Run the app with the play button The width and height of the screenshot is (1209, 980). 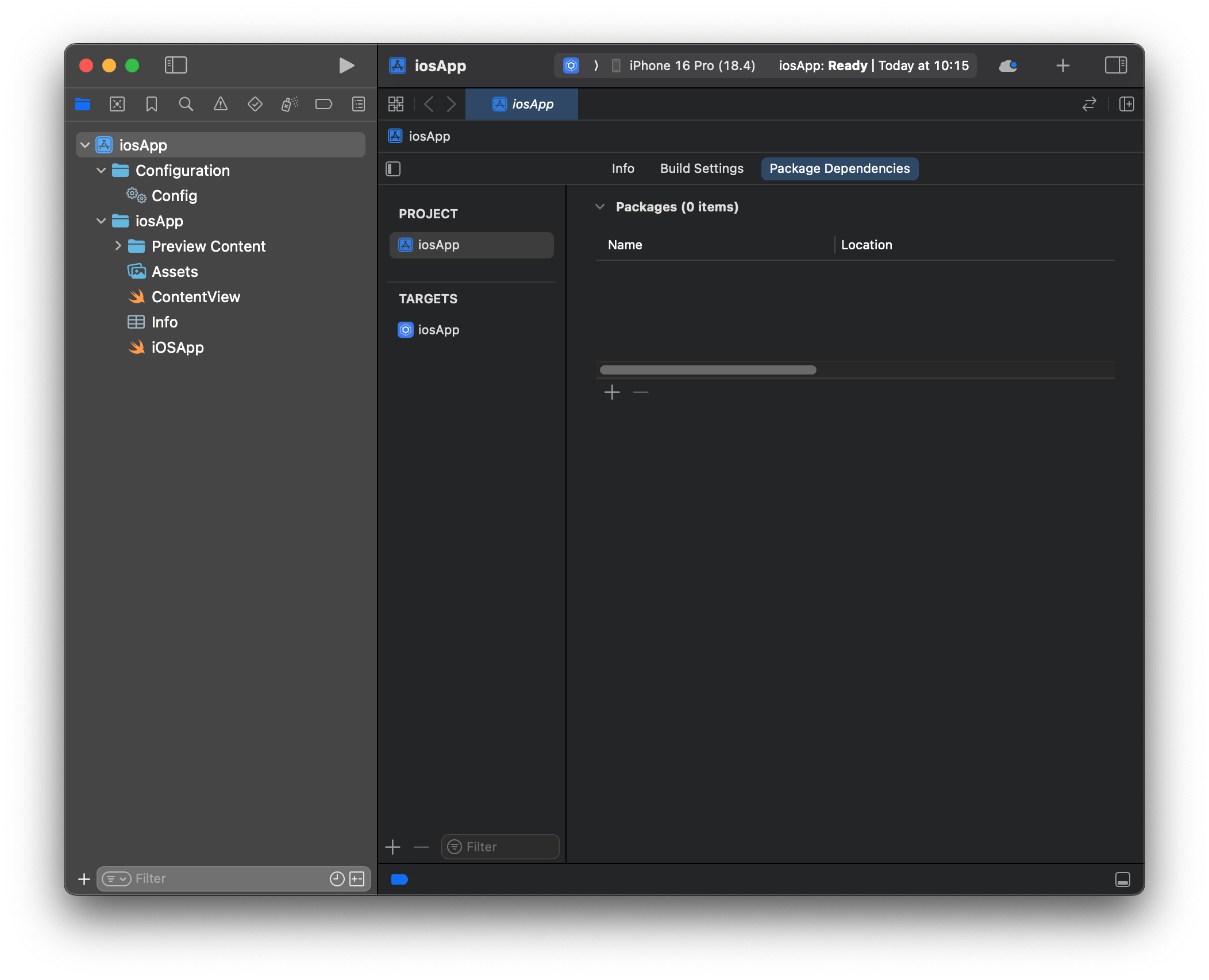346,65
